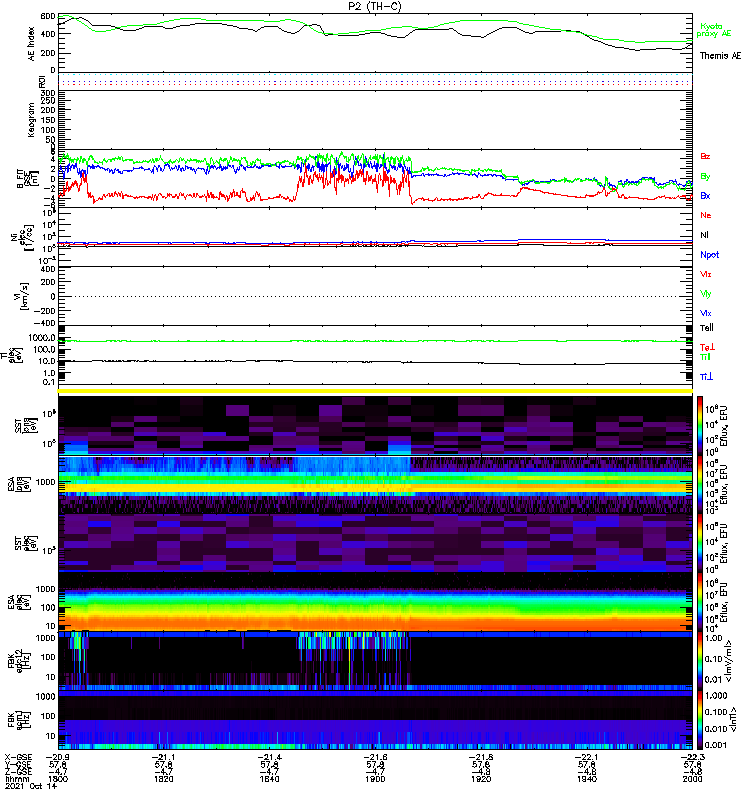Select the green "Kyoto proxy AE" legend label
This screenshot has height=800, width=750.
tap(714, 30)
